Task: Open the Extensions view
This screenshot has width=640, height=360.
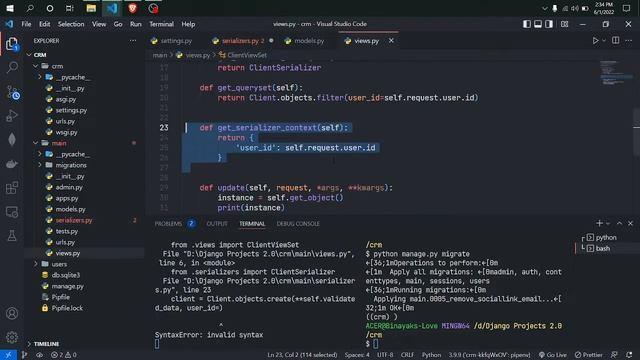Action: pos(12,188)
